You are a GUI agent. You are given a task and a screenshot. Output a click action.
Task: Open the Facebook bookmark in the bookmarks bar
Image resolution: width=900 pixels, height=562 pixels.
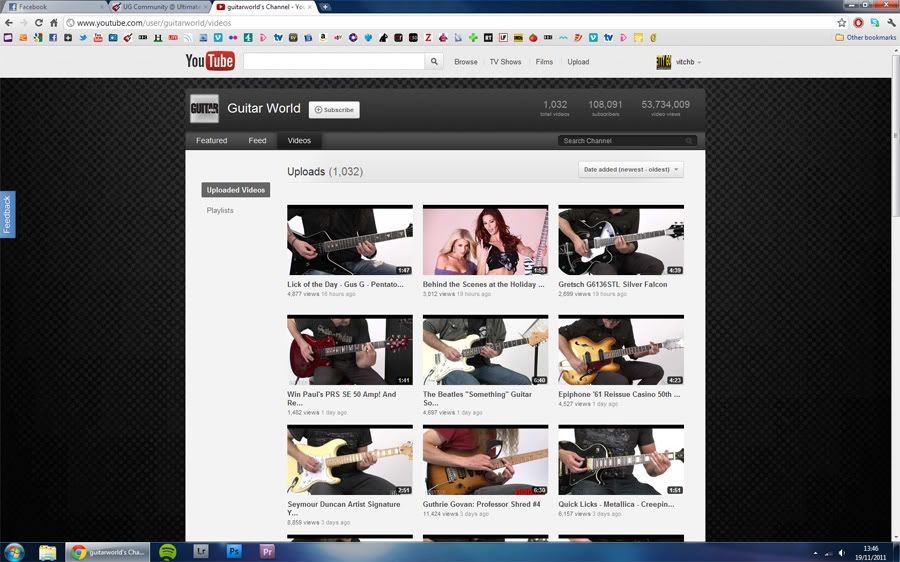53,38
